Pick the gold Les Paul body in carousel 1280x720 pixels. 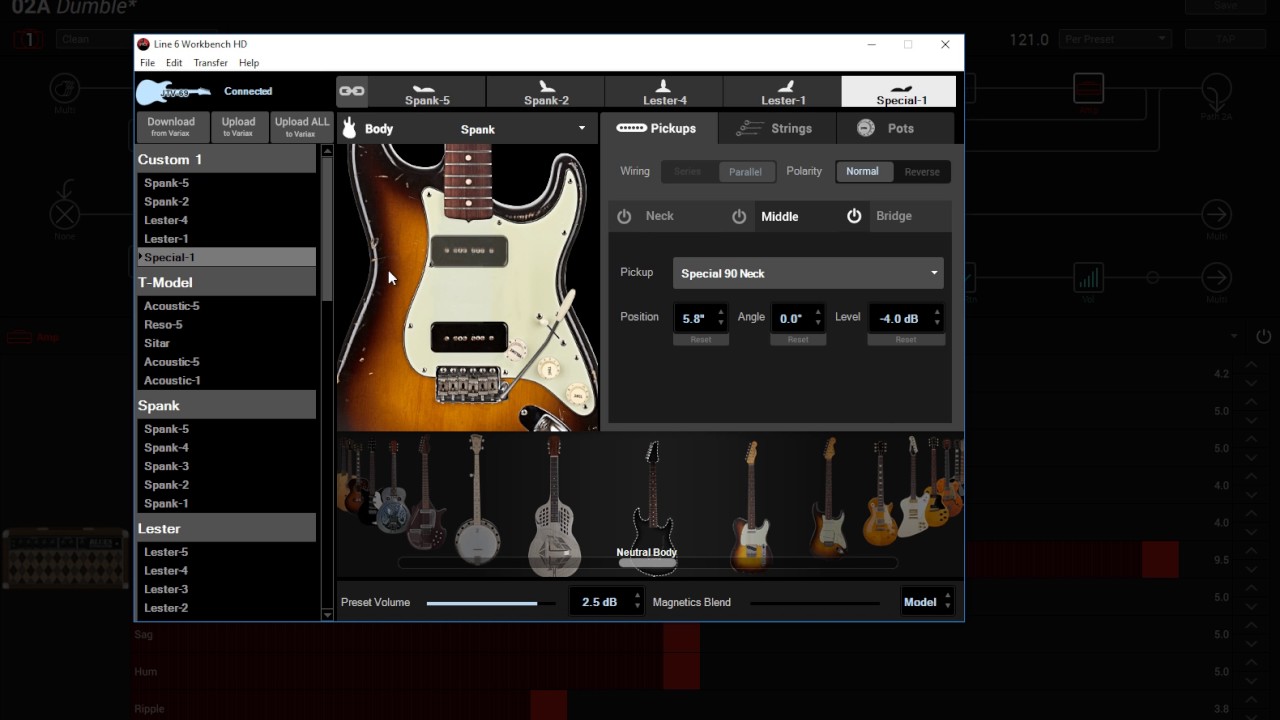tap(880, 492)
